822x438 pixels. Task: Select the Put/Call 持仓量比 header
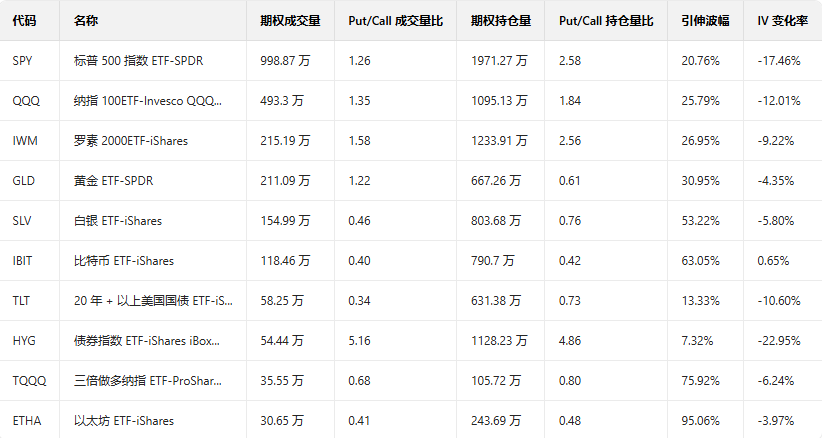click(x=606, y=20)
